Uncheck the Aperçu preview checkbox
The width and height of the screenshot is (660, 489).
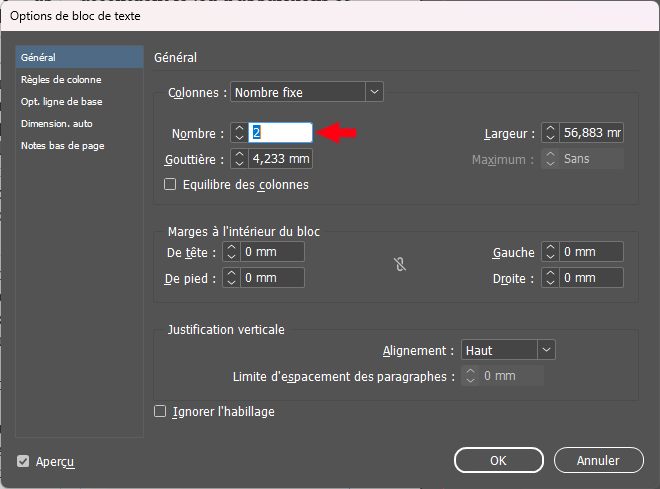point(23,461)
